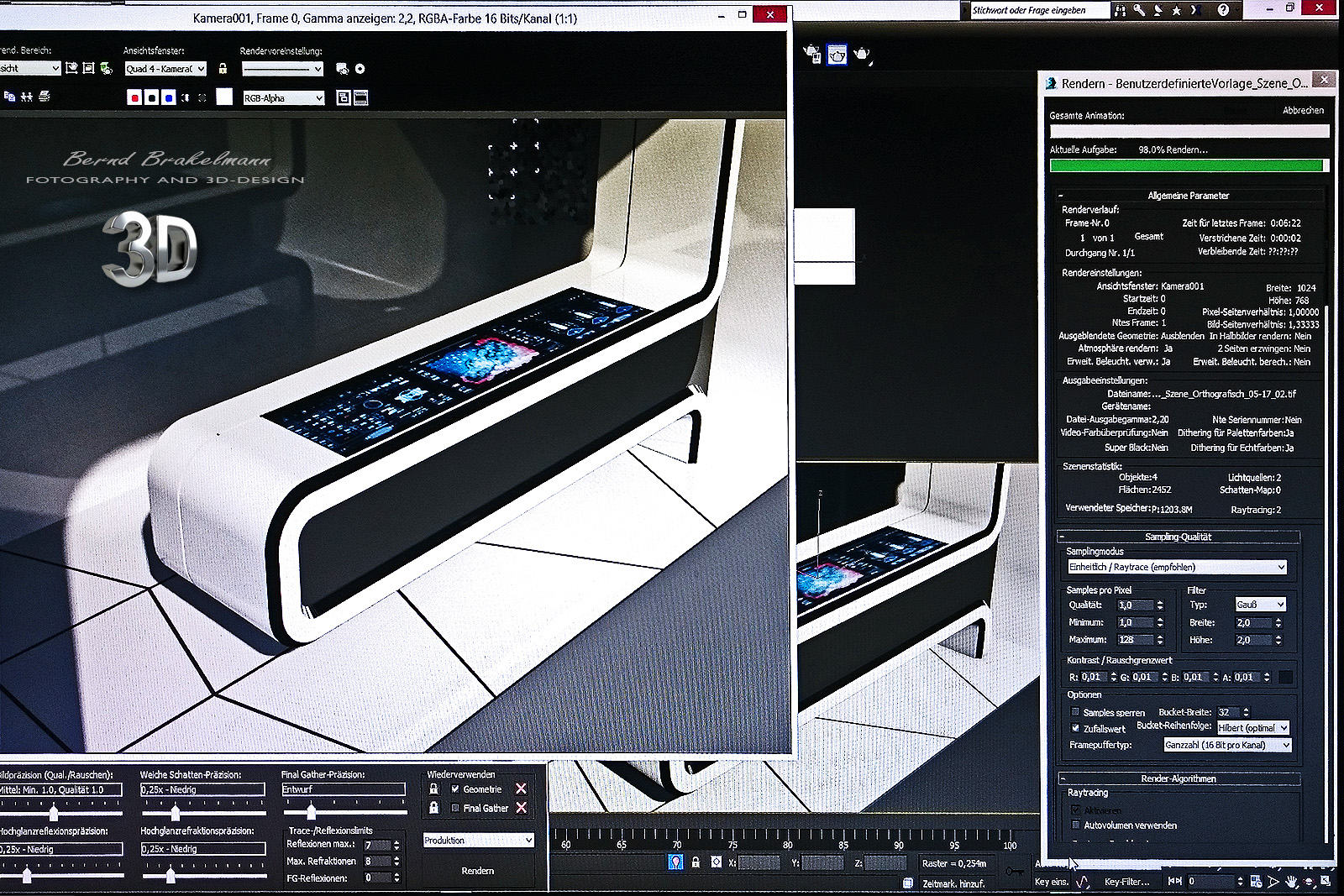The height and width of the screenshot is (896, 1344).
Task: Toggle the Zufallswert checkbox
Action: [1075, 728]
